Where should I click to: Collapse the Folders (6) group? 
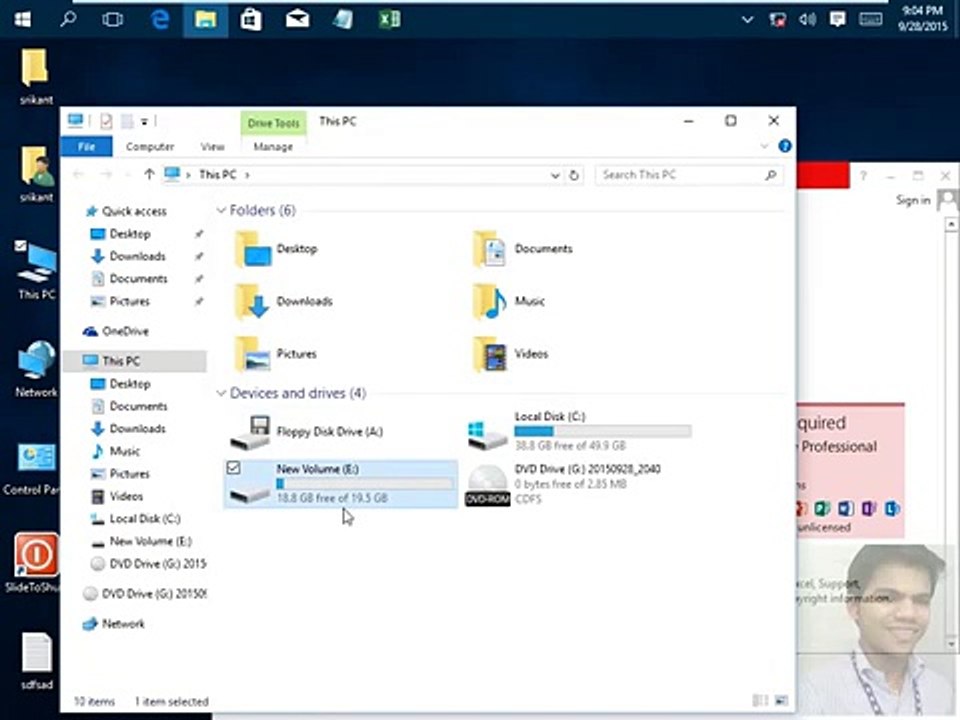[x=221, y=211]
